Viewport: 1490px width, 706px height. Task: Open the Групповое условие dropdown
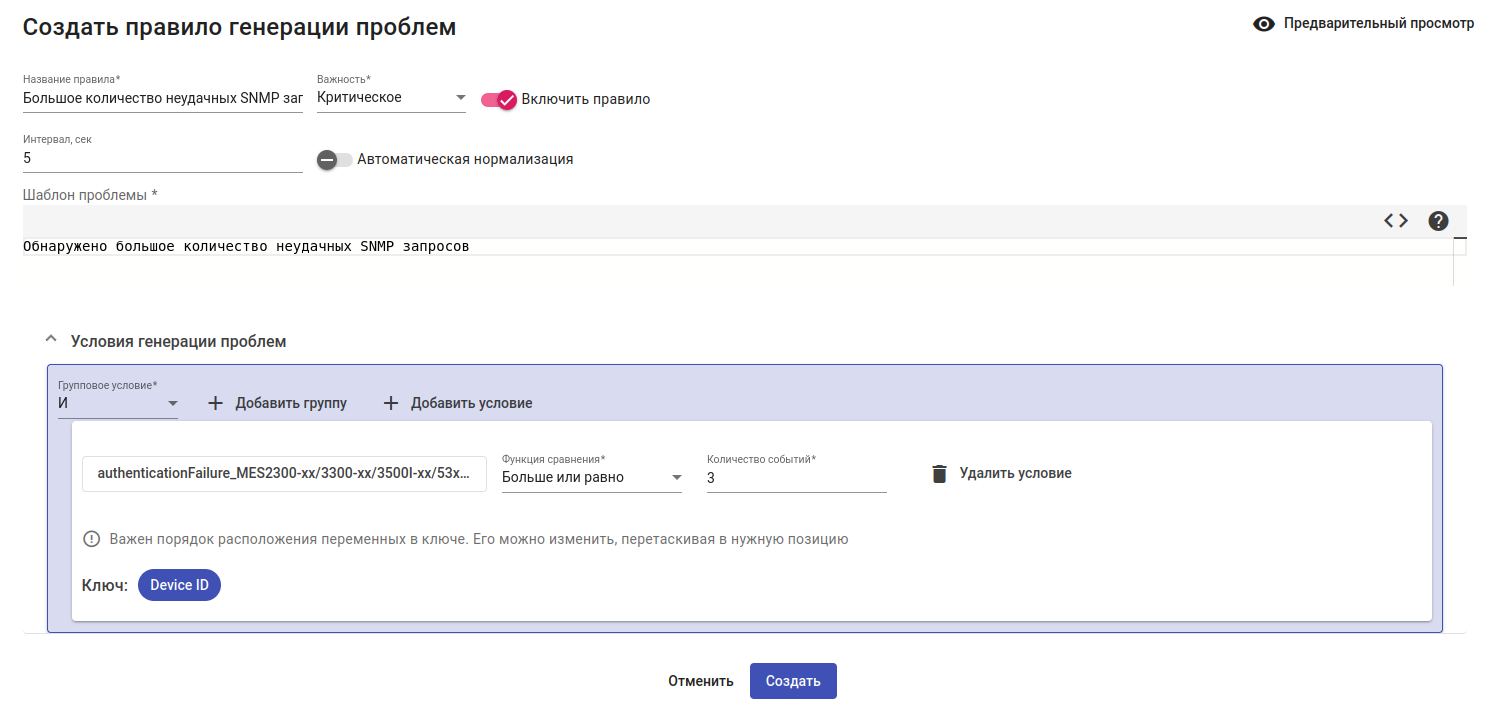118,403
